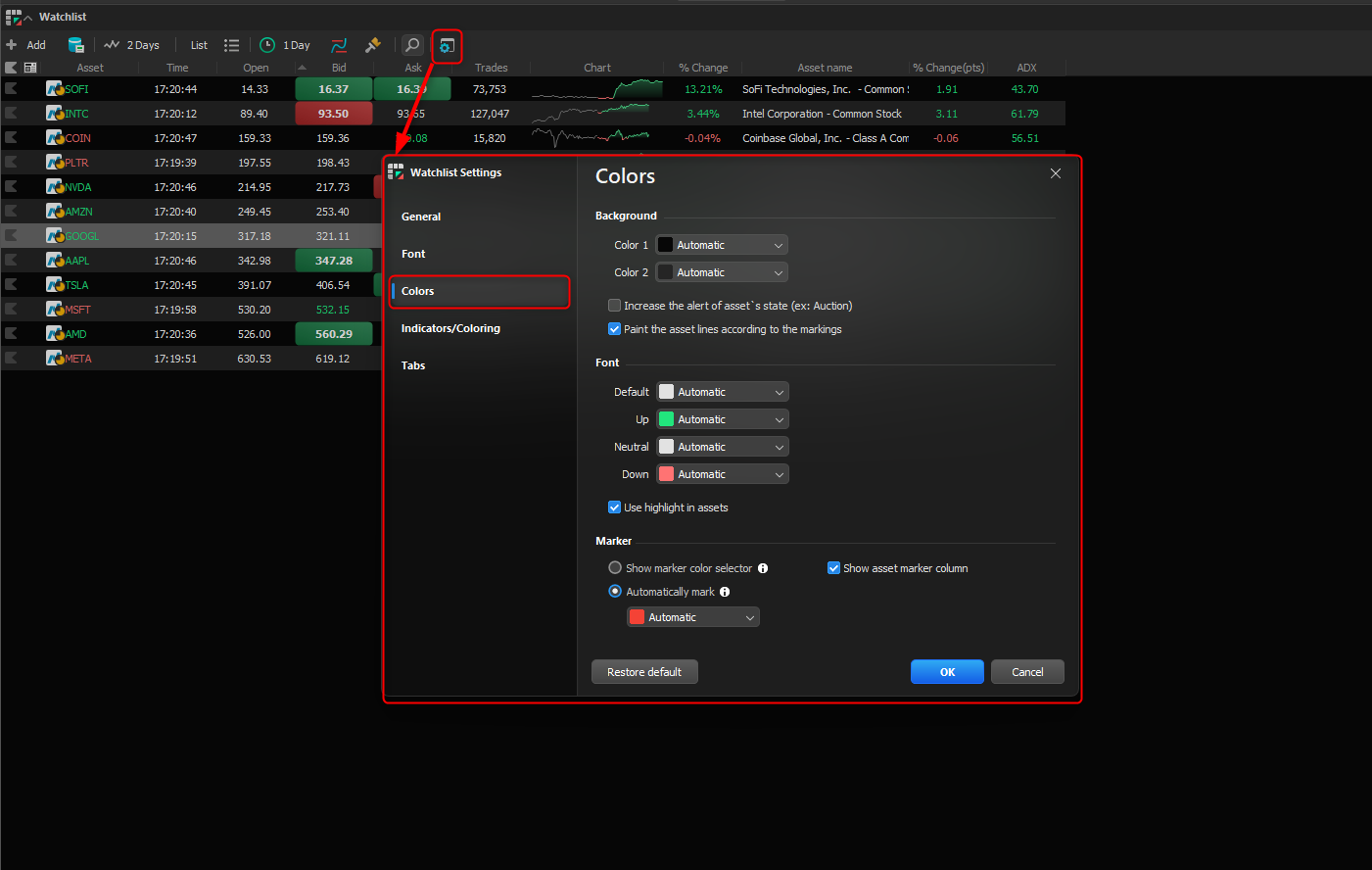Image resolution: width=1372 pixels, height=870 pixels.
Task: Switch to Font settings tab
Action: 413,254
